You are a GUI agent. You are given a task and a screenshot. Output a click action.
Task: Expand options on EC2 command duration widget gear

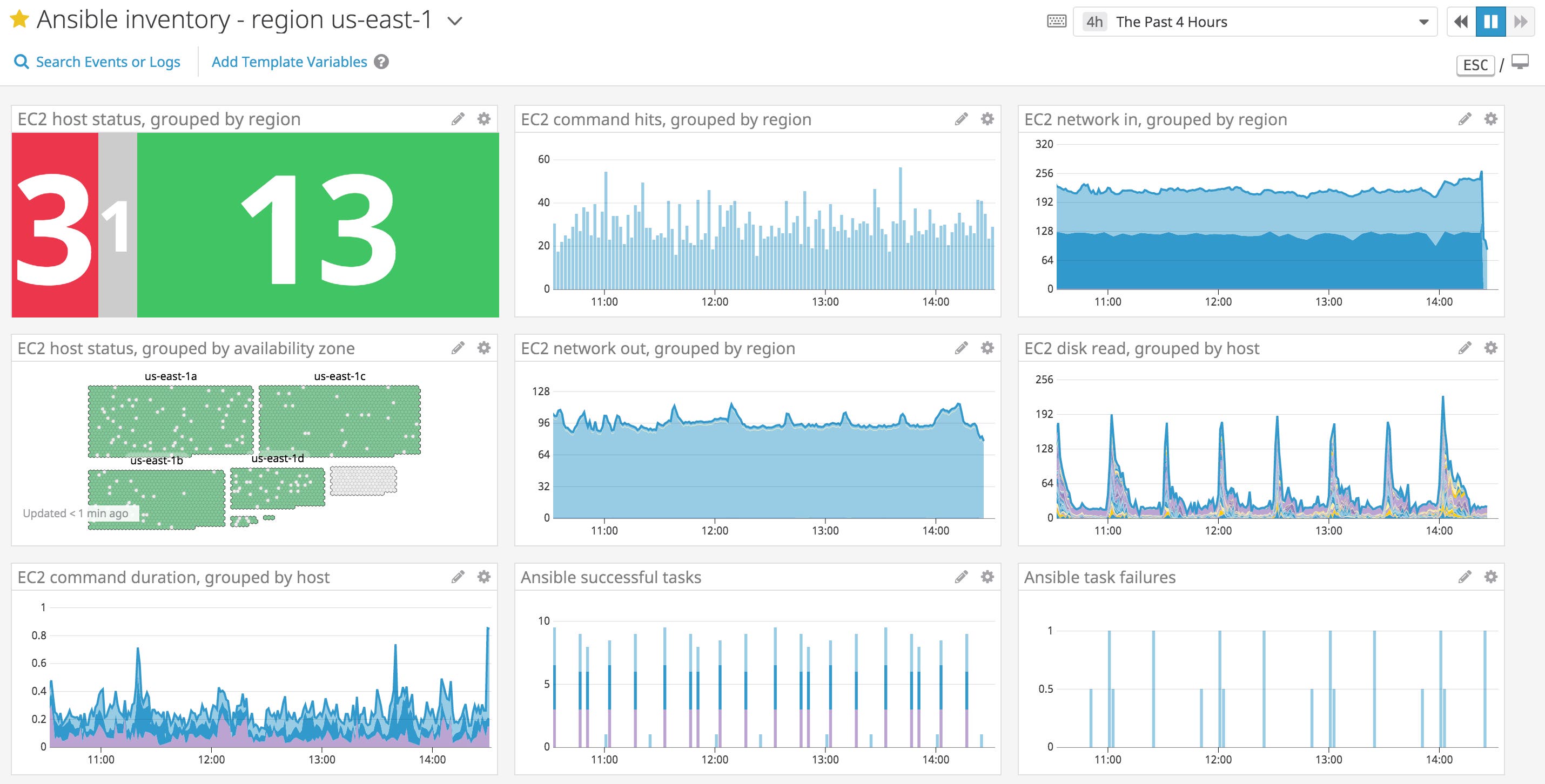click(x=483, y=577)
